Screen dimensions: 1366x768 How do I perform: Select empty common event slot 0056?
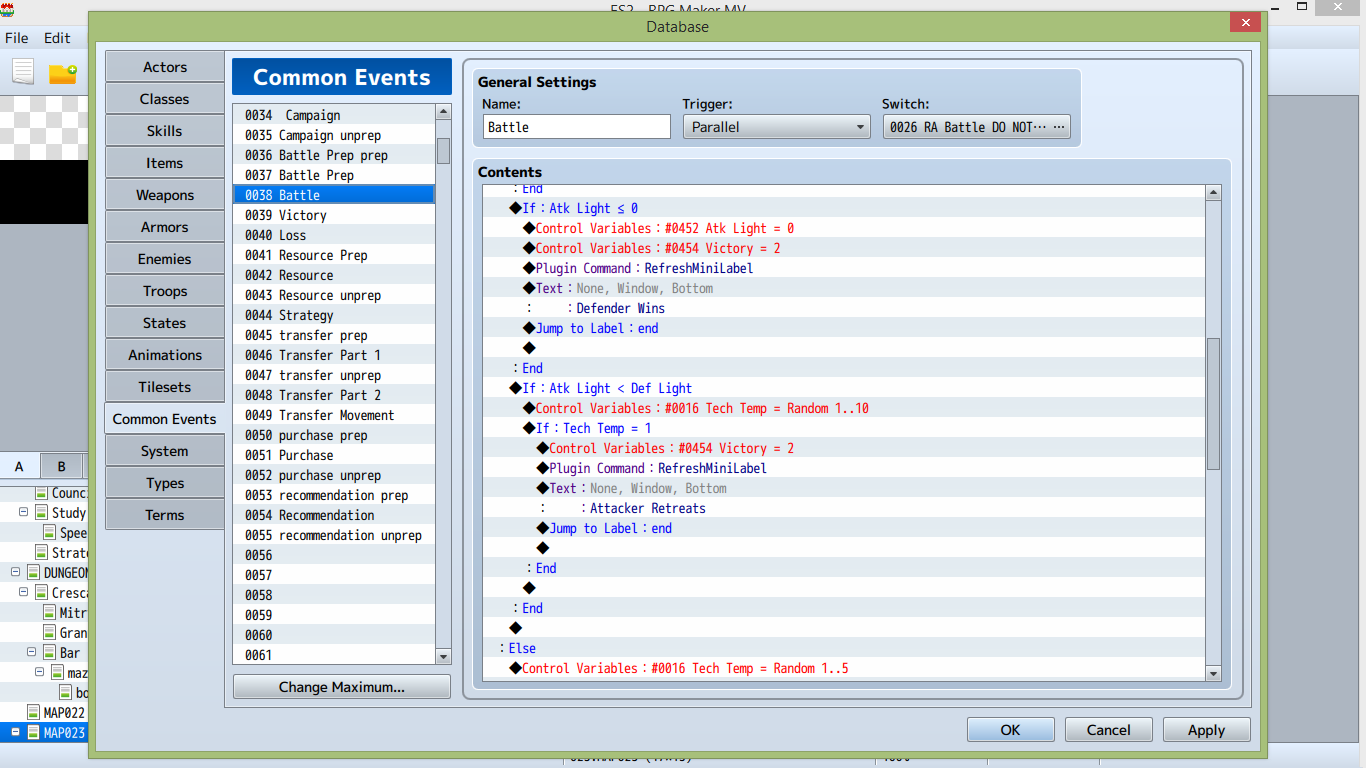(334, 555)
